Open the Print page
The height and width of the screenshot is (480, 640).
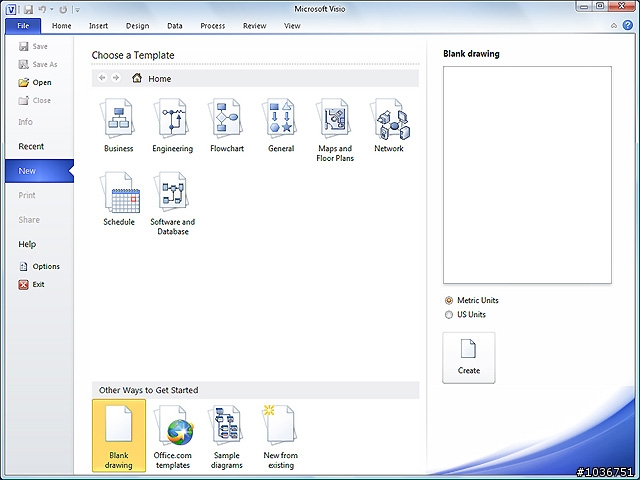coord(27,195)
